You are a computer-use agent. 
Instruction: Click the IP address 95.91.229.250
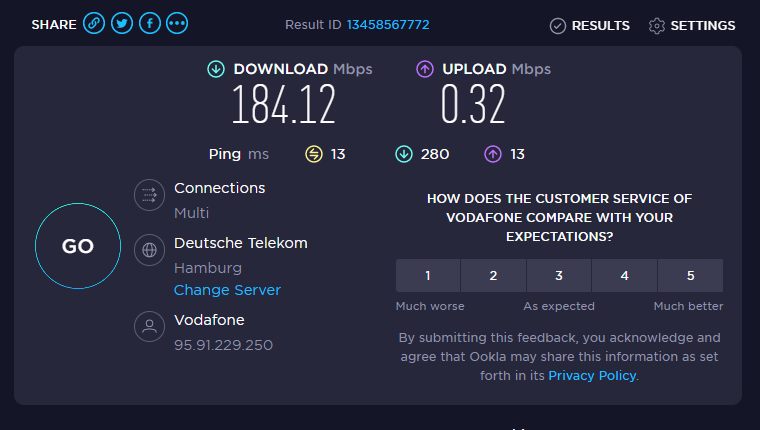(223, 345)
